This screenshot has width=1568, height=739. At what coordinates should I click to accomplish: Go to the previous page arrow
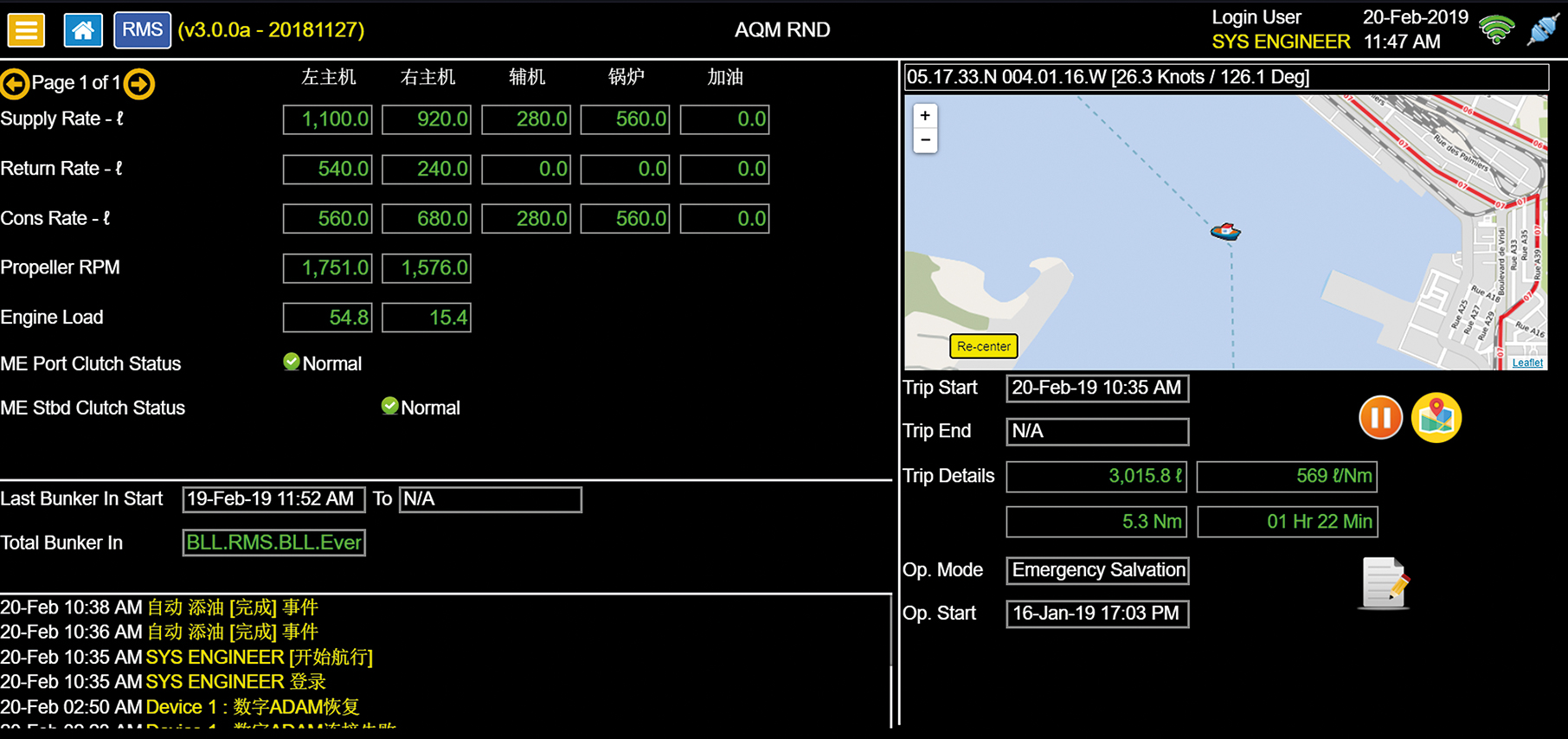pyautogui.click(x=15, y=84)
